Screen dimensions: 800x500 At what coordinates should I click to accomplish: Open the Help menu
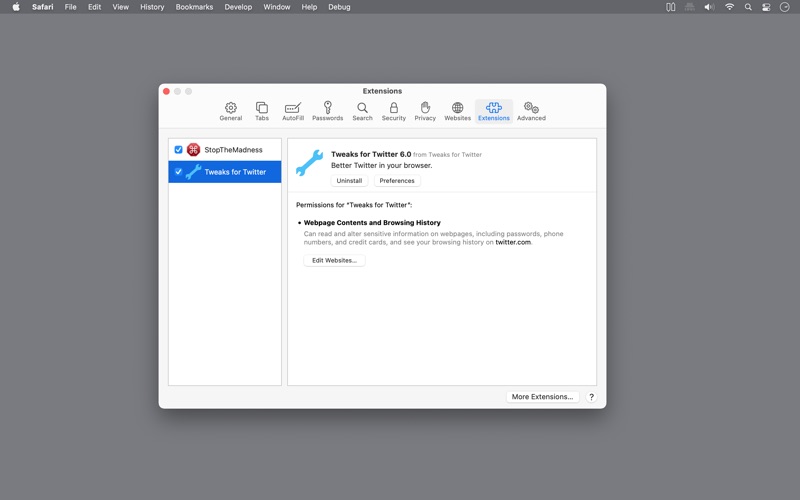309,7
